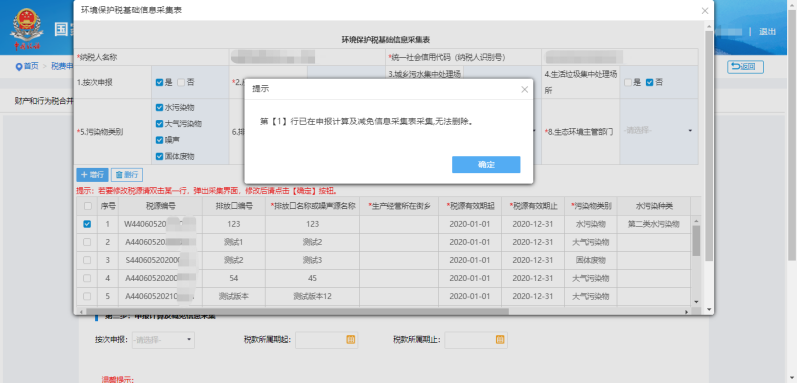Click the 退出 logout link
This screenshot has width=797, height=384.
click(x=767, y=32)
